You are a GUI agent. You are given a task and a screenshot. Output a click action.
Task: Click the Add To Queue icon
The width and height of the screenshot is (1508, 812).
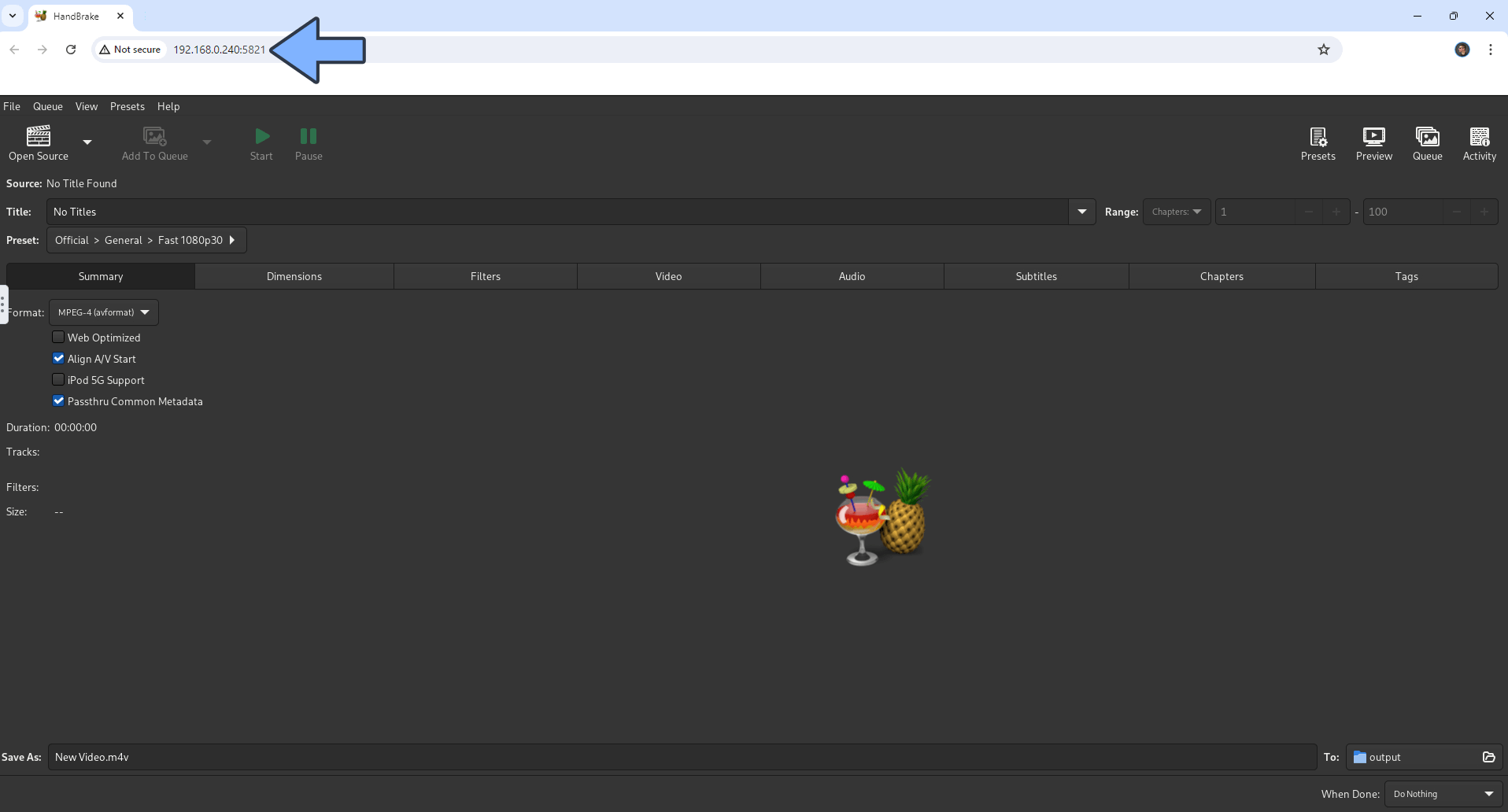click(x=154, y=136)
